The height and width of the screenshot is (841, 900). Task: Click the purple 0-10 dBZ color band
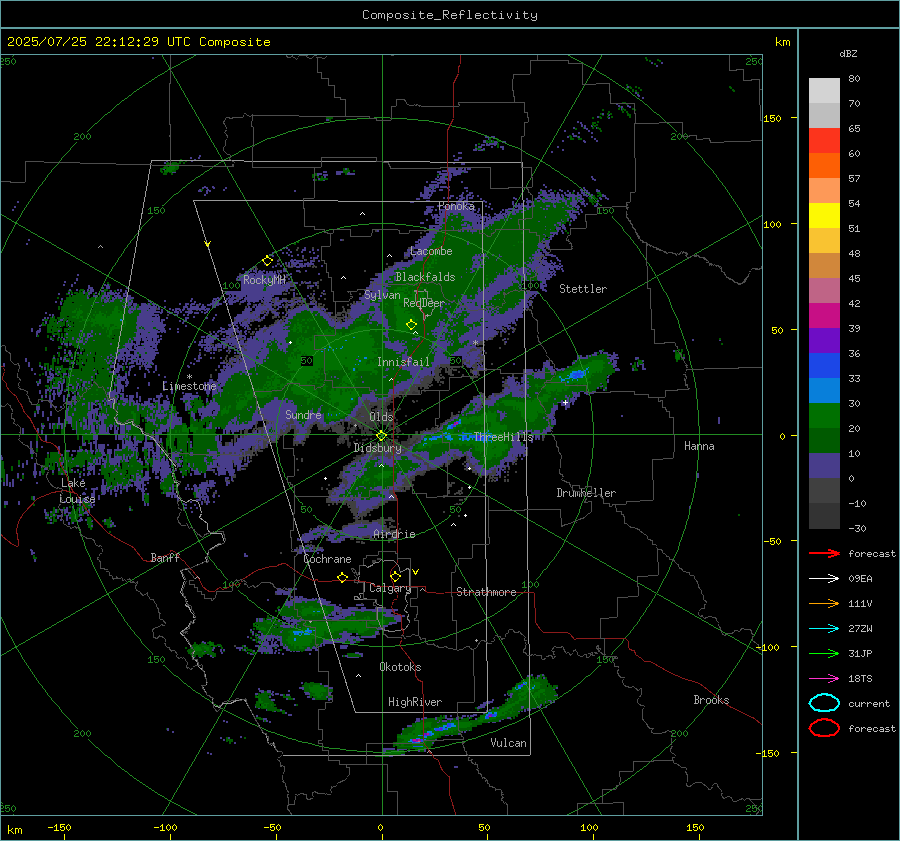tap(824, 466)
